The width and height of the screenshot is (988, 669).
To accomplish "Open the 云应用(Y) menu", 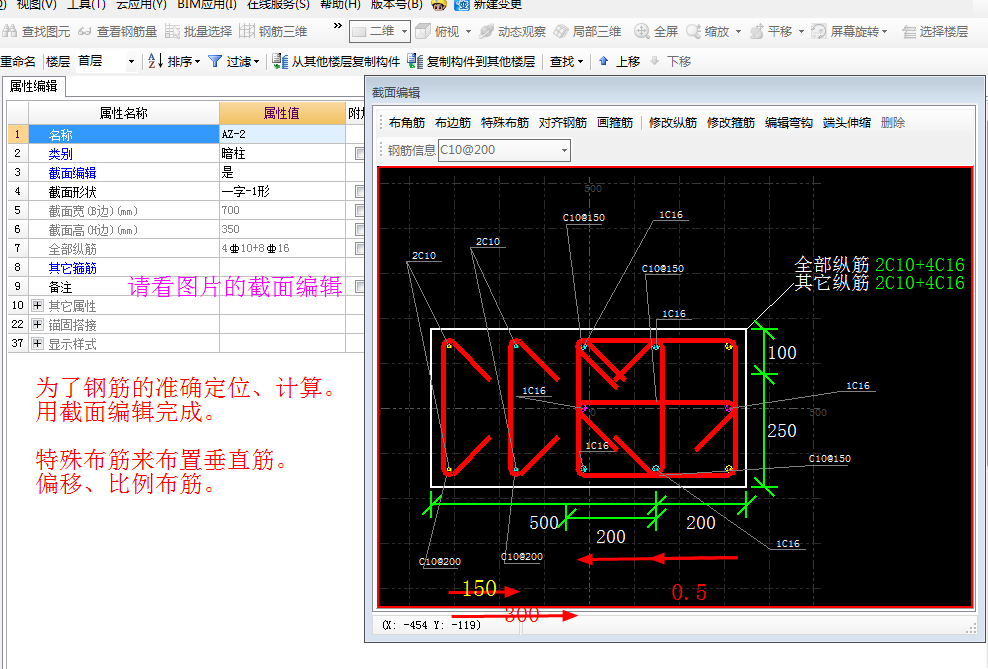I will (142, 4).
